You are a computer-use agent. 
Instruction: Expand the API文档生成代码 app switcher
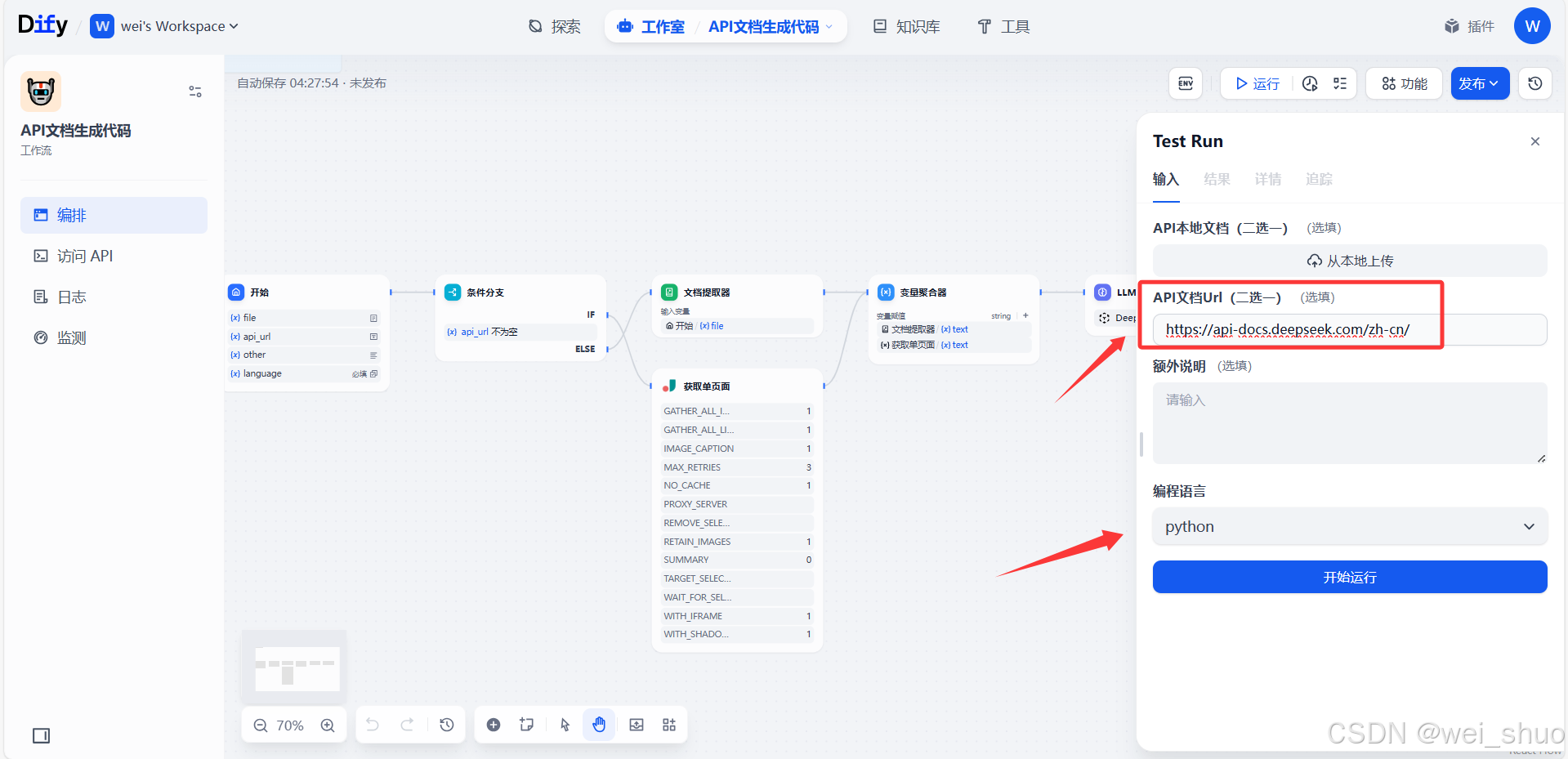[x=771, y=27]
